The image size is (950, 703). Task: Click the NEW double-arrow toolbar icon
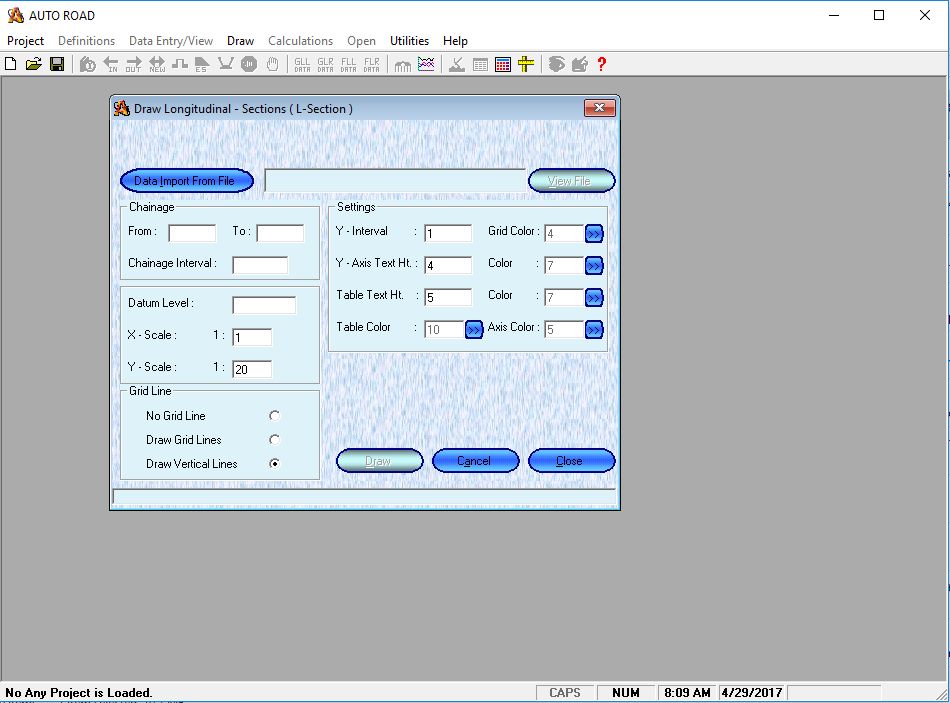(157, 64)
